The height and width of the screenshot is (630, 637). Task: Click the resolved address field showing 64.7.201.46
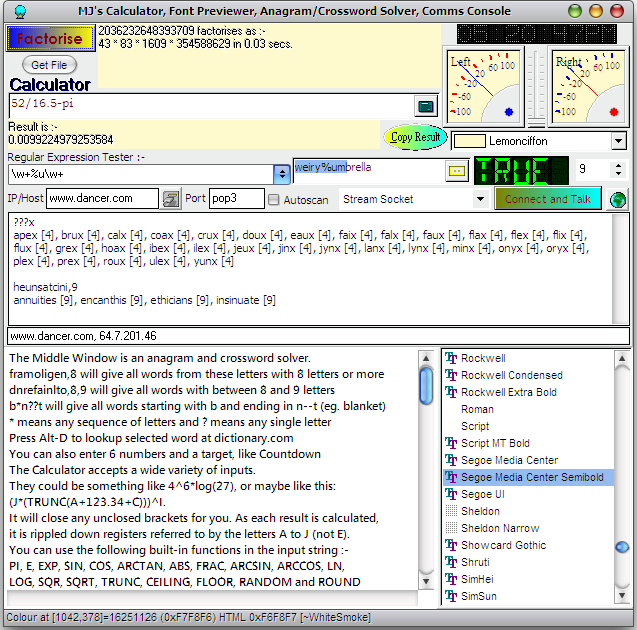point(318,336)
